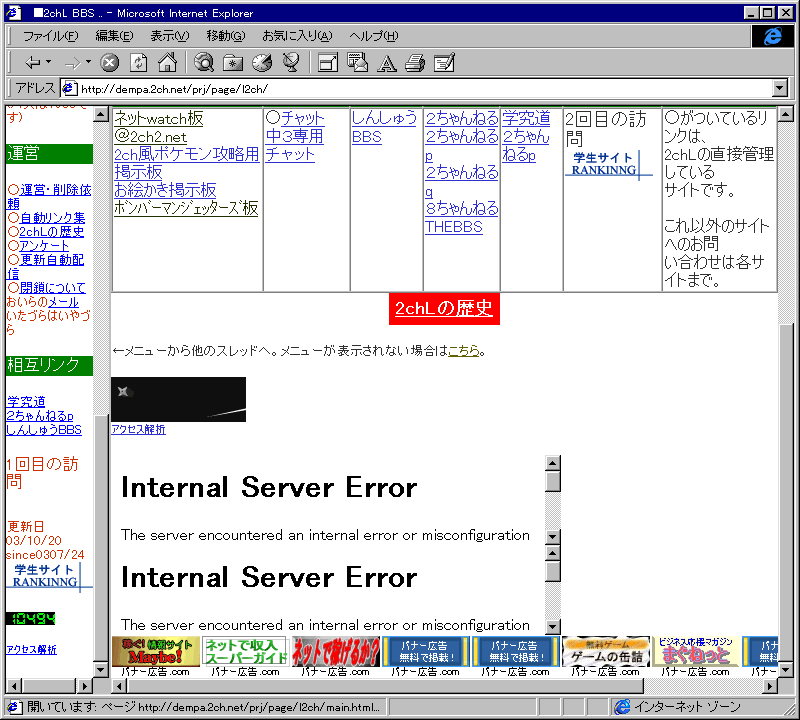The image size is (800, 720).
Task: Click the second error frame's scroll-down arrow
Action: [x=553, y=627]
